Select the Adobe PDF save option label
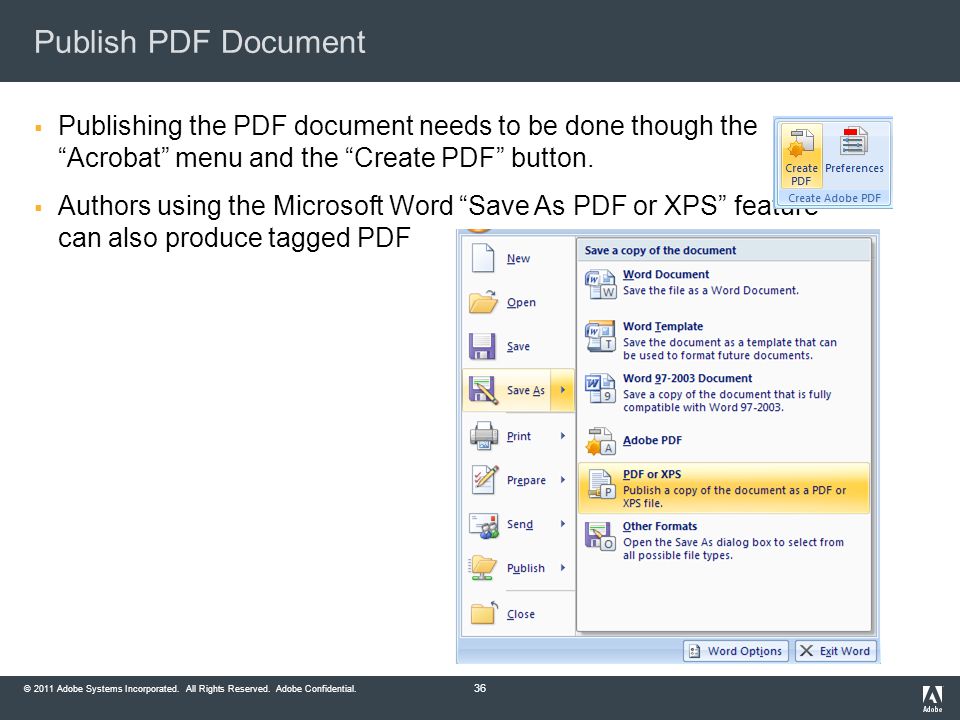This screenshot has width=960, height=720. click(652, 440)
